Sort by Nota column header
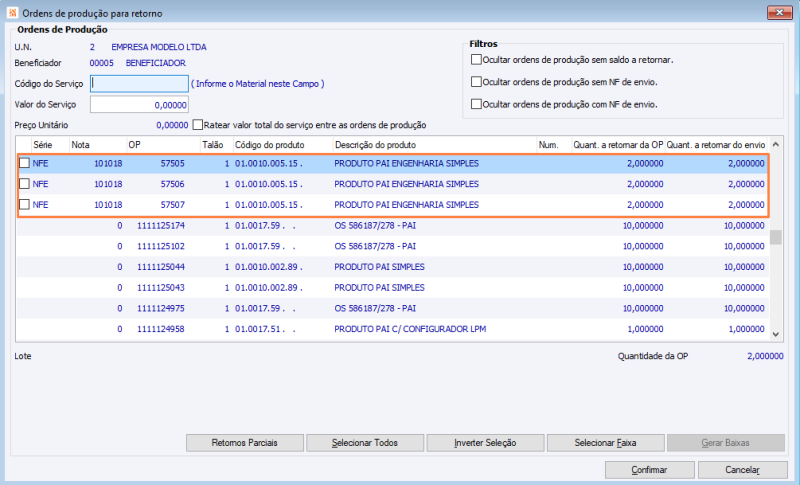 [97, 145]
